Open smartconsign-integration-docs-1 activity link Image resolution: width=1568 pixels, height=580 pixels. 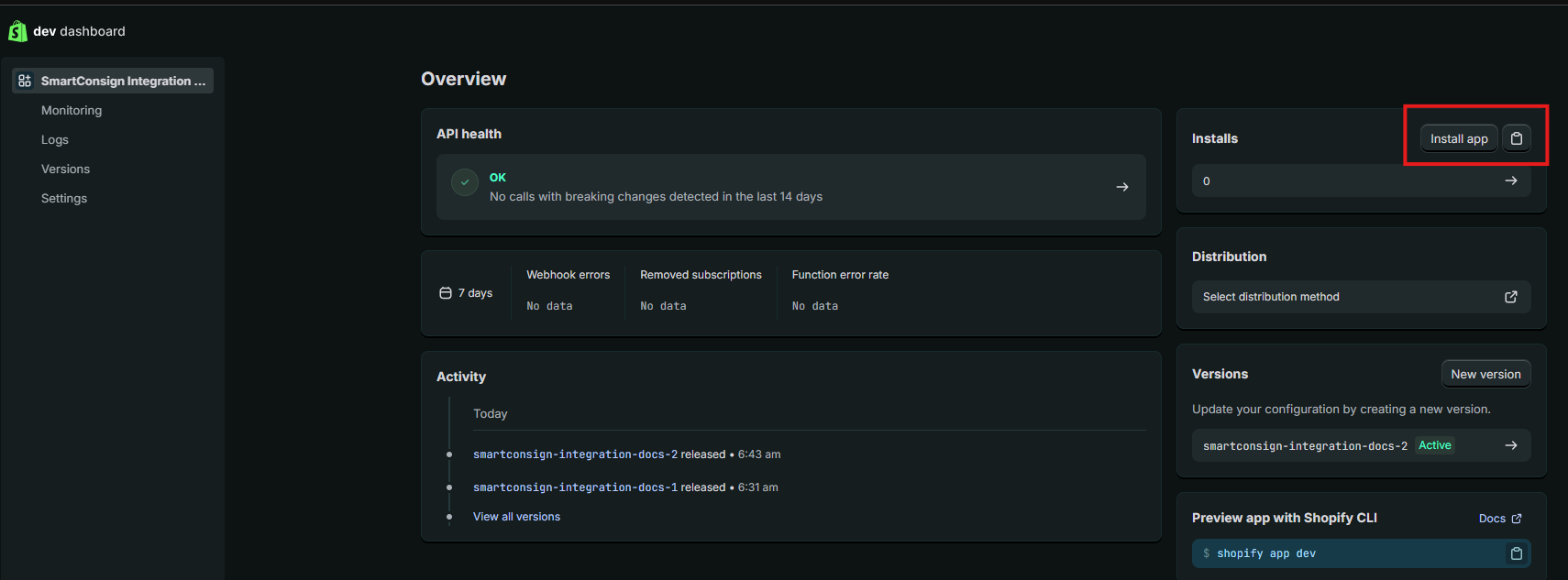pos(575,487)
